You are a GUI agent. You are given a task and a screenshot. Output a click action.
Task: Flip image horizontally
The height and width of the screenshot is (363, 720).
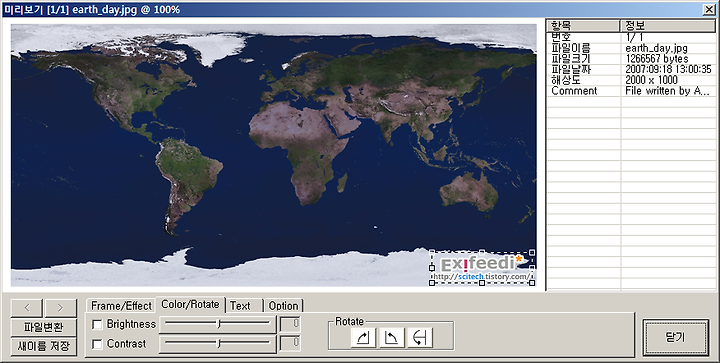[420, 338]
